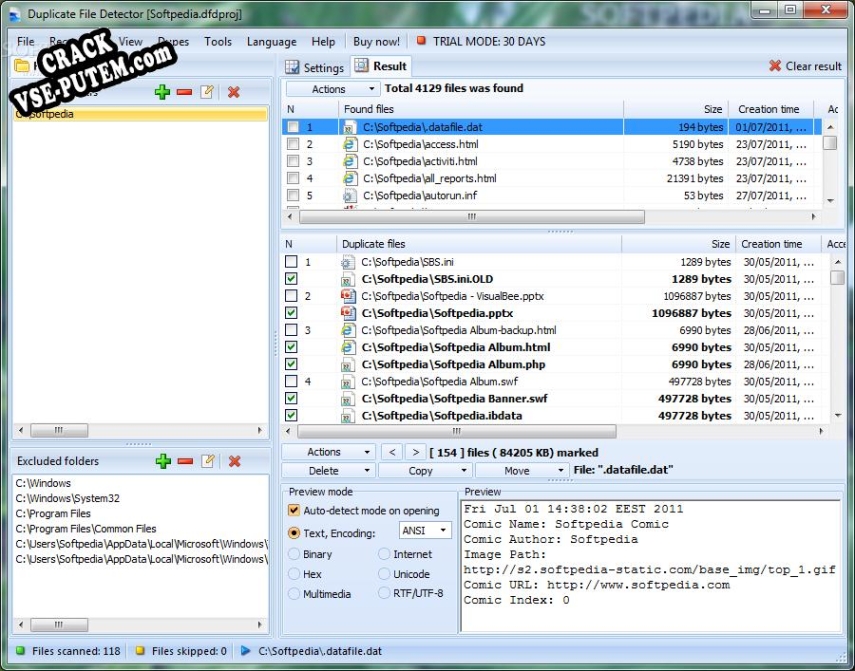The width and height of the screenshot is (855, 671).
Task: Click the Clear result red X icon
Action: tap(775, 66)
